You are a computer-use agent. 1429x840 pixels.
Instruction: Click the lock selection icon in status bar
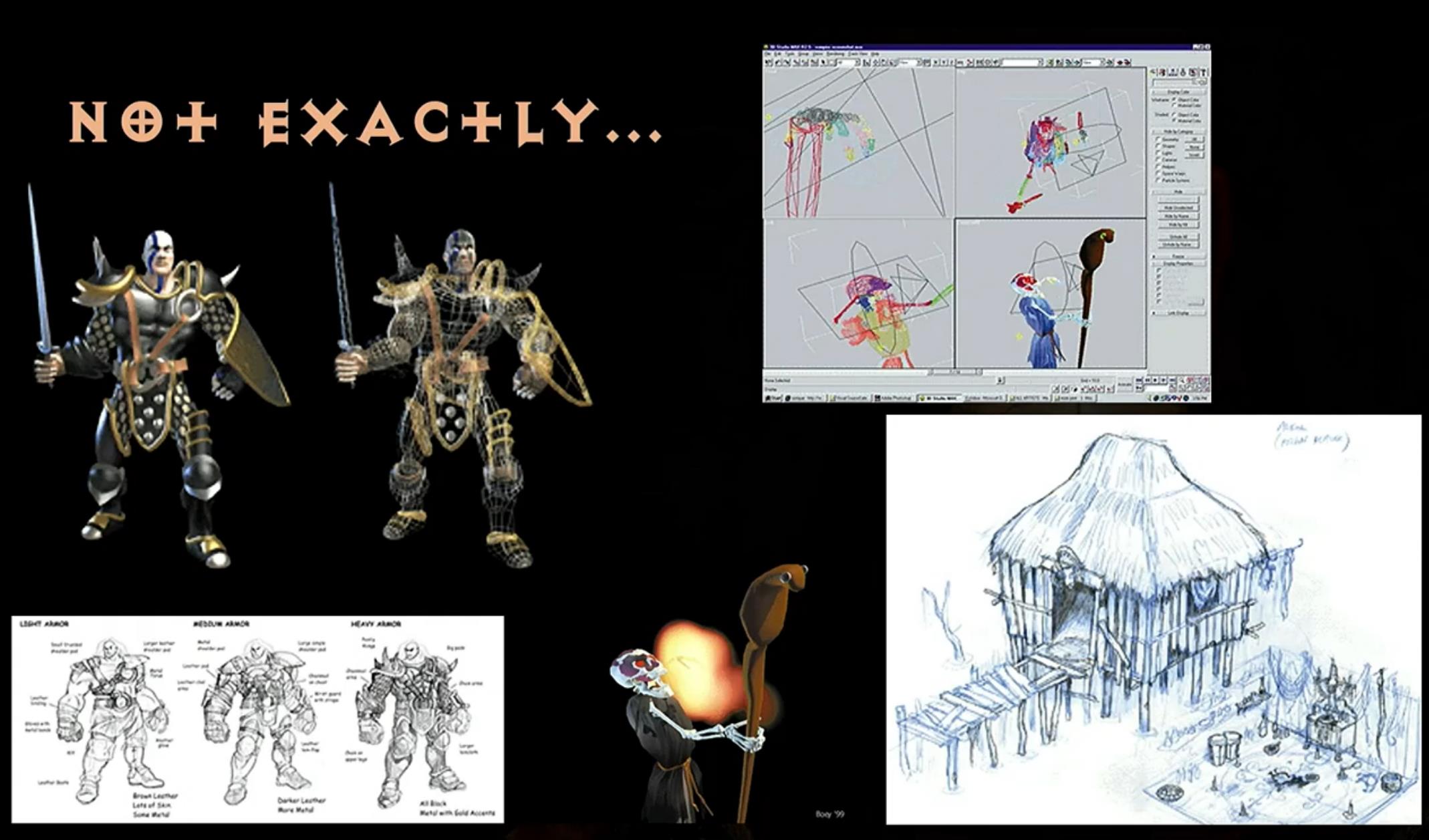point(1000,380)
